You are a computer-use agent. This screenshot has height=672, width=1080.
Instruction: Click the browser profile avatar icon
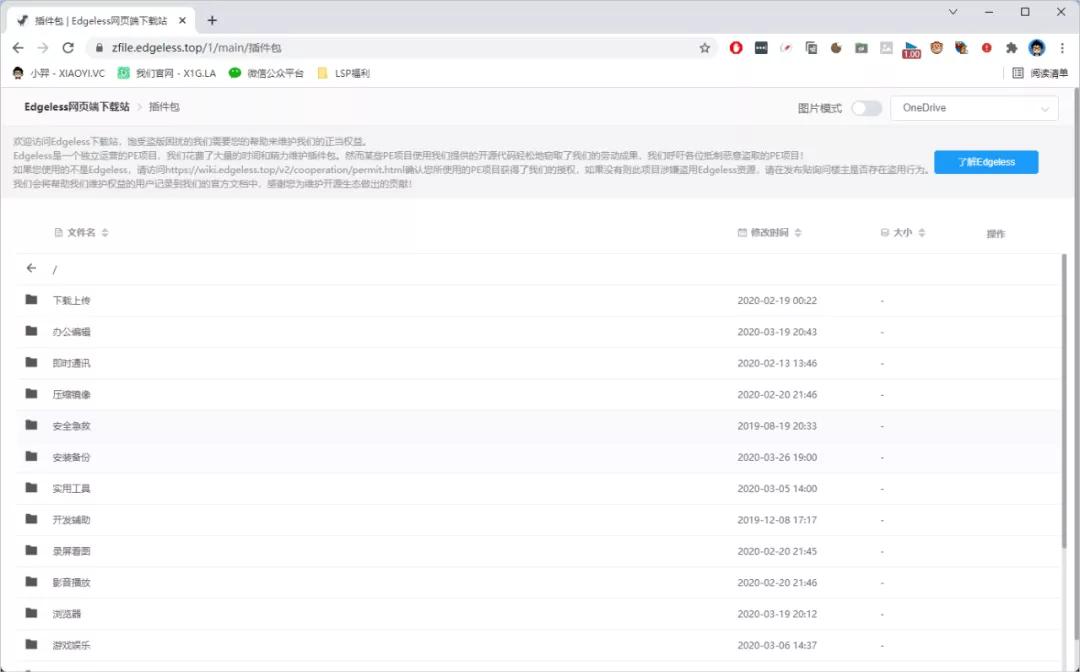(1037, 47)
